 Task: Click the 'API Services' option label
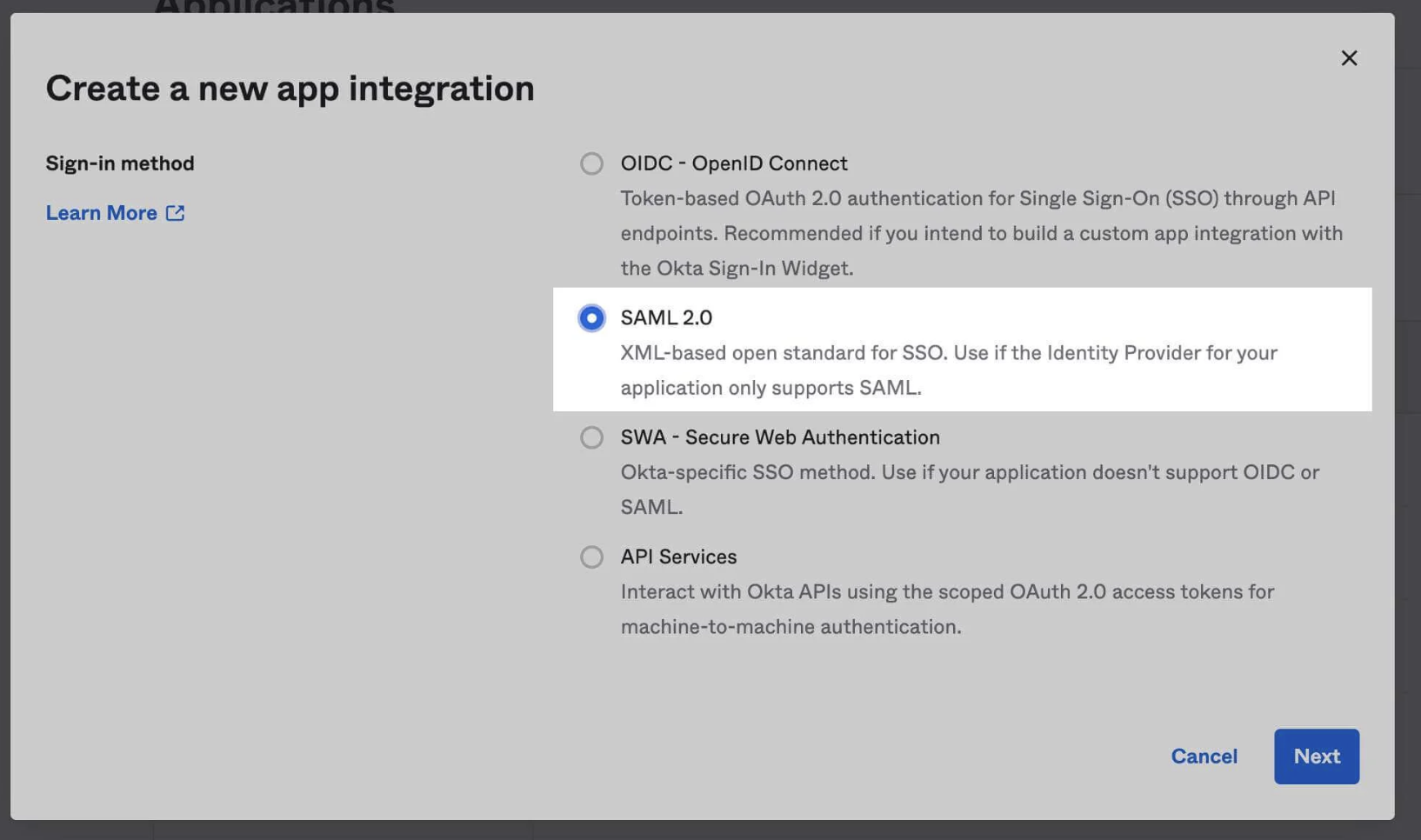pos(678,557)
